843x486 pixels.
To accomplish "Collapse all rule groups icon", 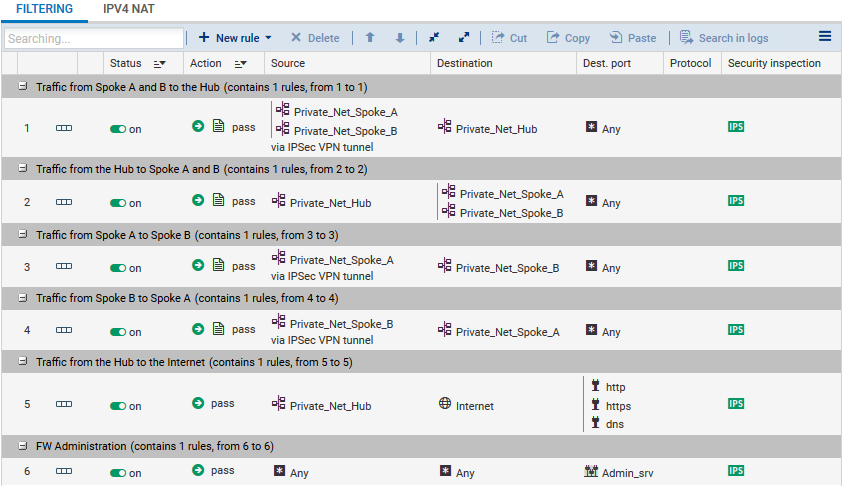I will (x=434, y=38).
